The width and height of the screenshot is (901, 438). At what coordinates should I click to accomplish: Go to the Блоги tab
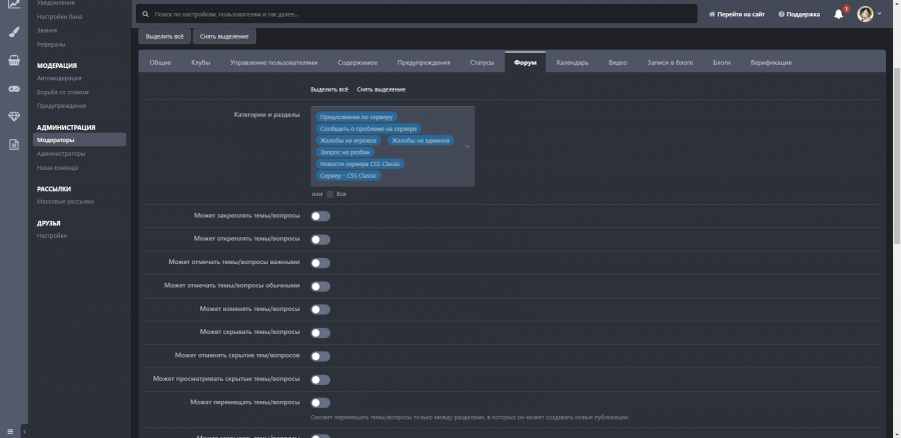(722, 63)
